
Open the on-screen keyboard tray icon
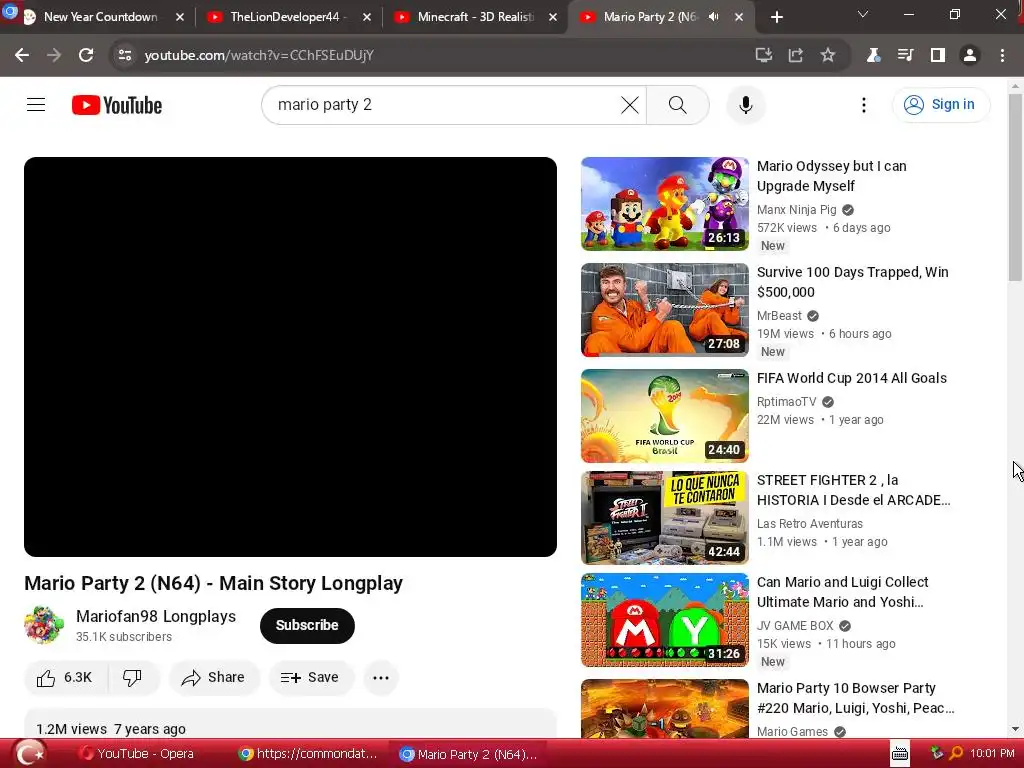point(899,754)
